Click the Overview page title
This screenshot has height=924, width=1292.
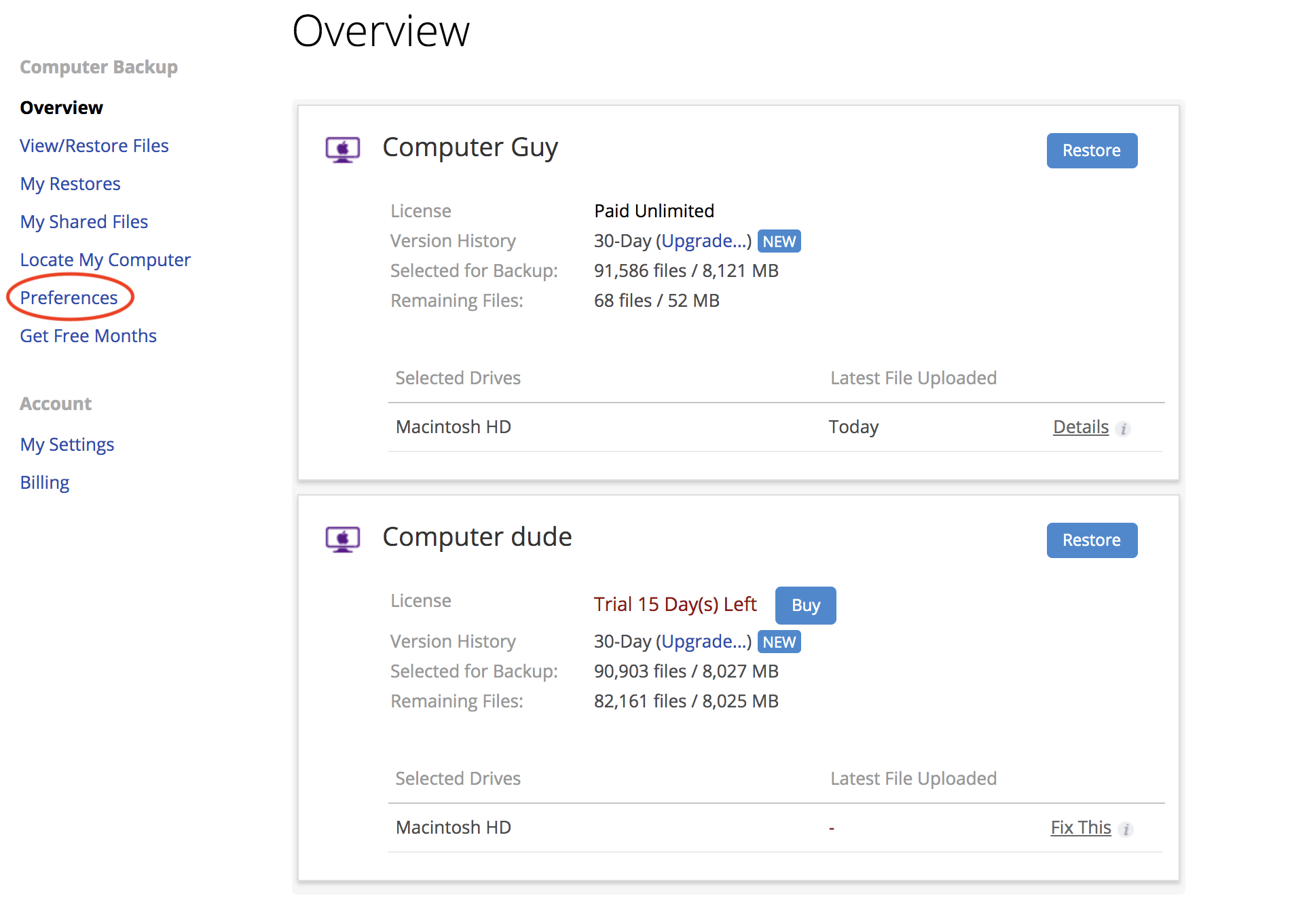(381, 31)
